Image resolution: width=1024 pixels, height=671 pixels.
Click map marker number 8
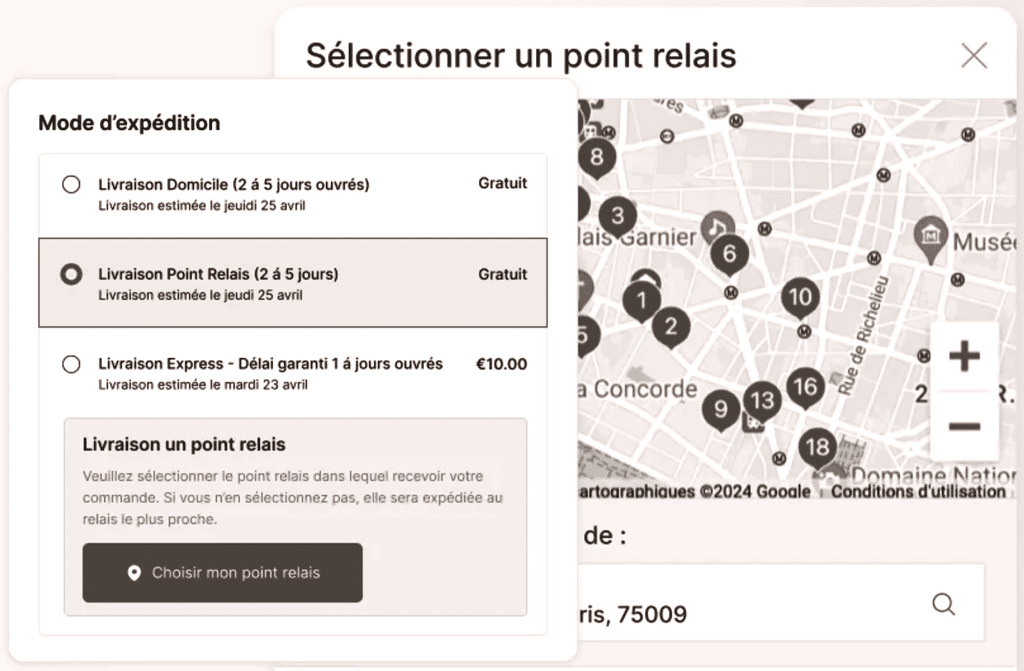(x=596, y=157)
